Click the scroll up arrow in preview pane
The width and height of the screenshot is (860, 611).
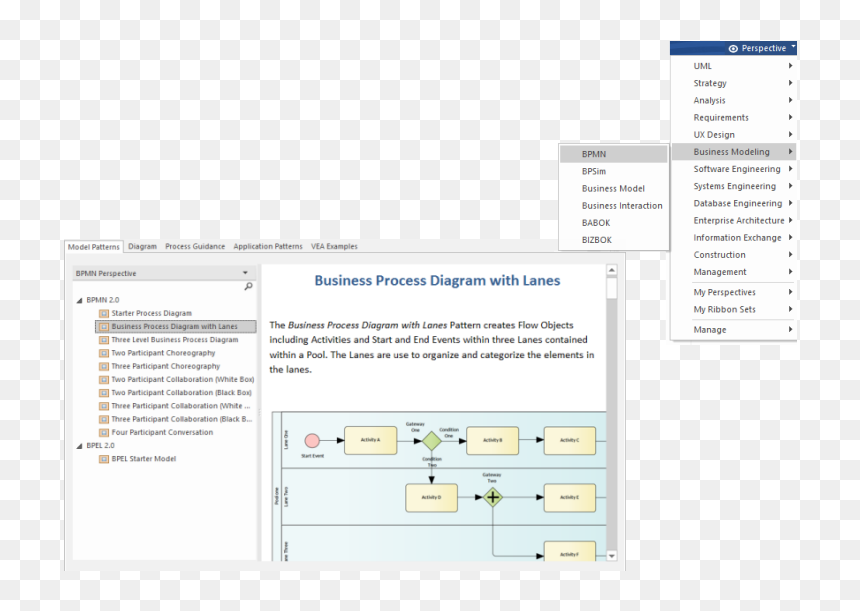coord(612,270)
